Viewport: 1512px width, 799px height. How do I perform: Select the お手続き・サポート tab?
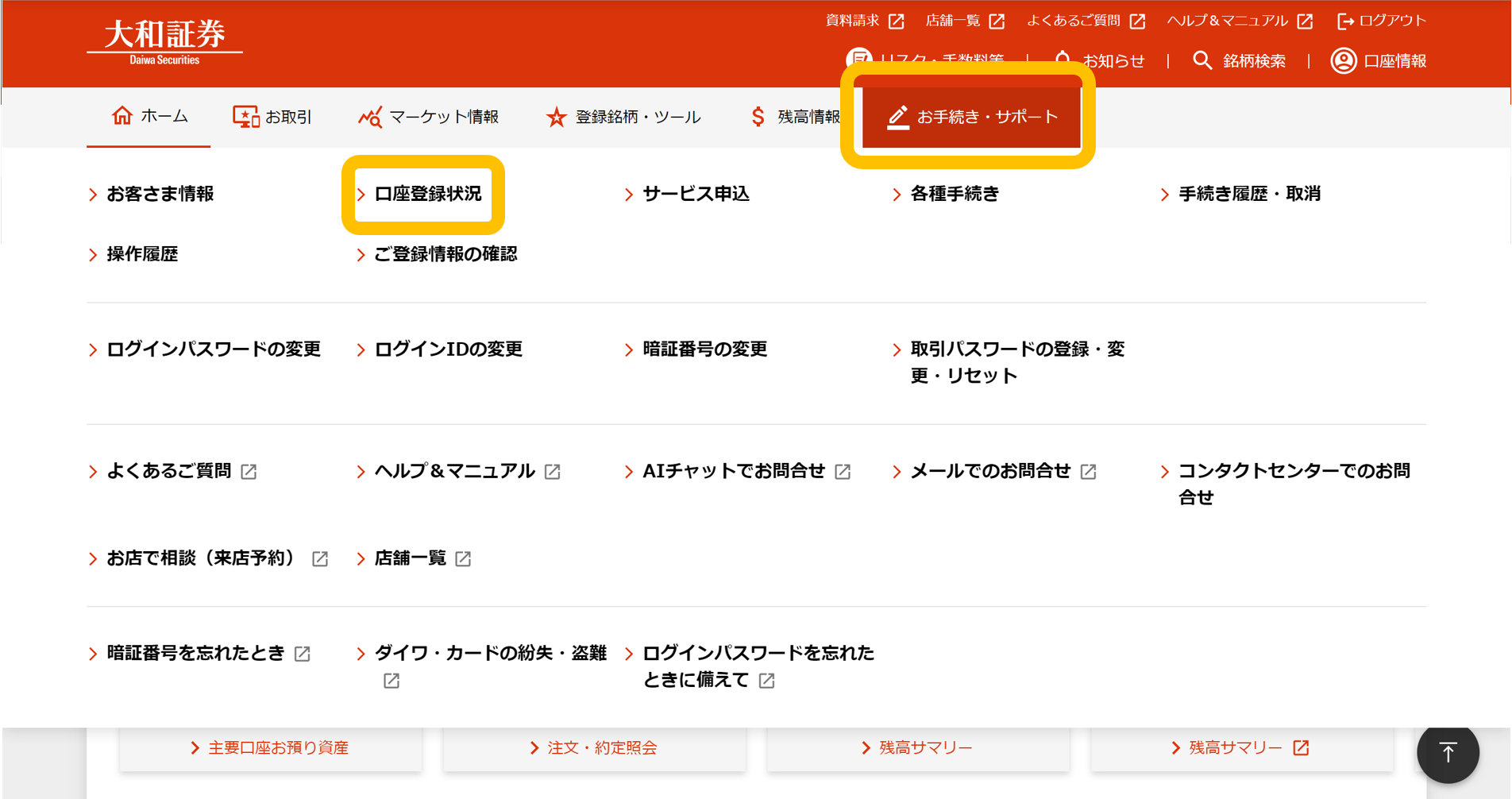(971, 118)
